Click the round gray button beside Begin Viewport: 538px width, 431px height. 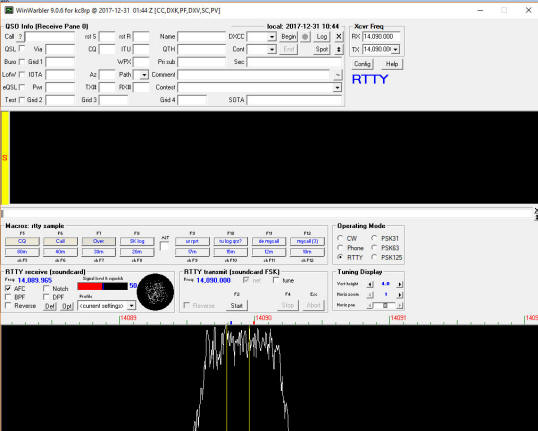pos(305,37)
